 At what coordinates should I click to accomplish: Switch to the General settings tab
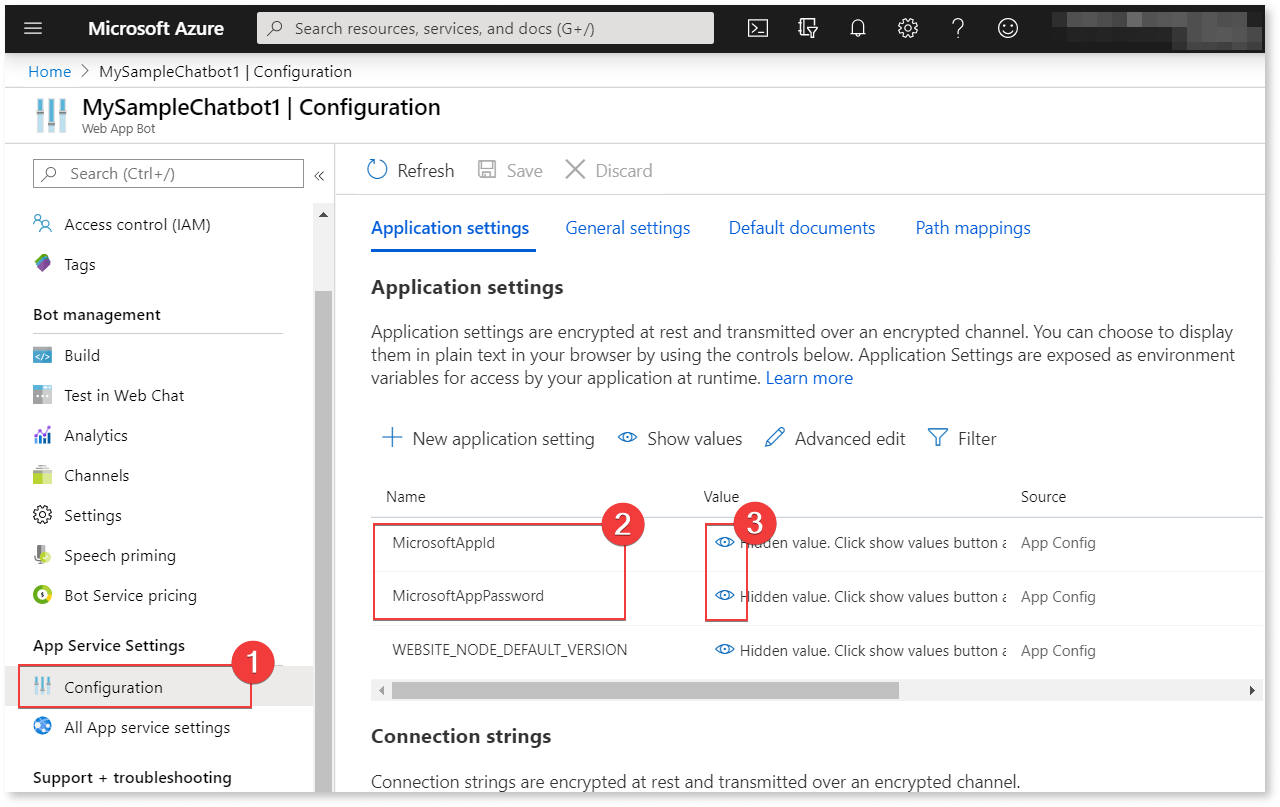pyautogui.click(x=627, y=228)
